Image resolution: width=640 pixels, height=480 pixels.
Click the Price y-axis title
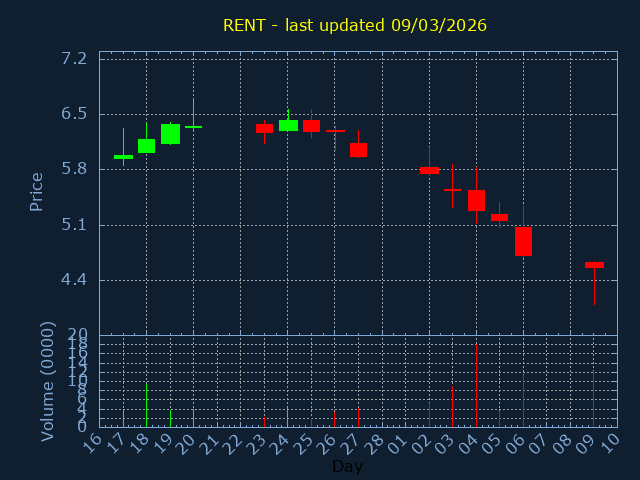click(x=37, y=191)
